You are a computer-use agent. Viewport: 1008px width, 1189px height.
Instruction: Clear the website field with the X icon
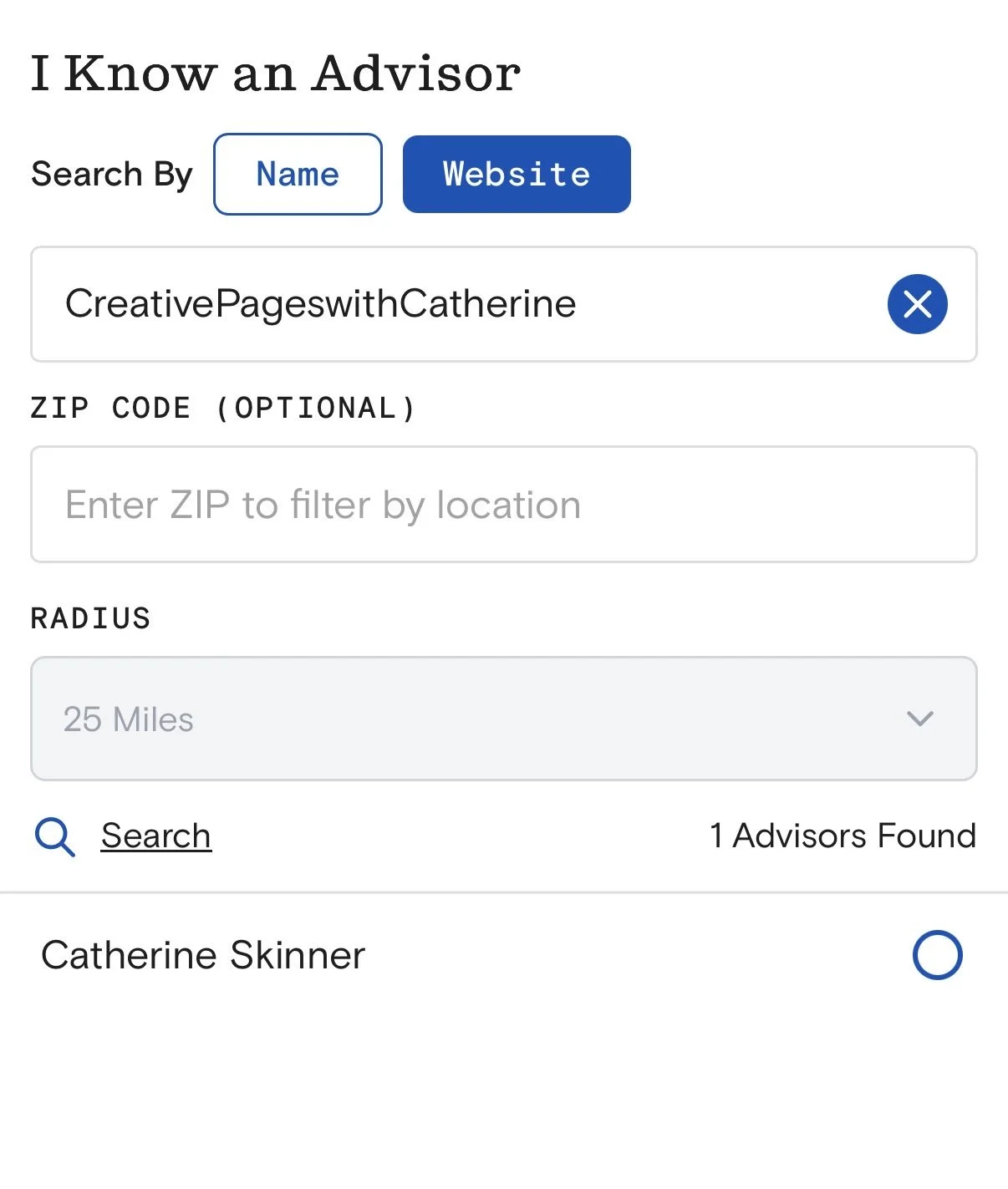pyautogui.click(x=917, y=304)
